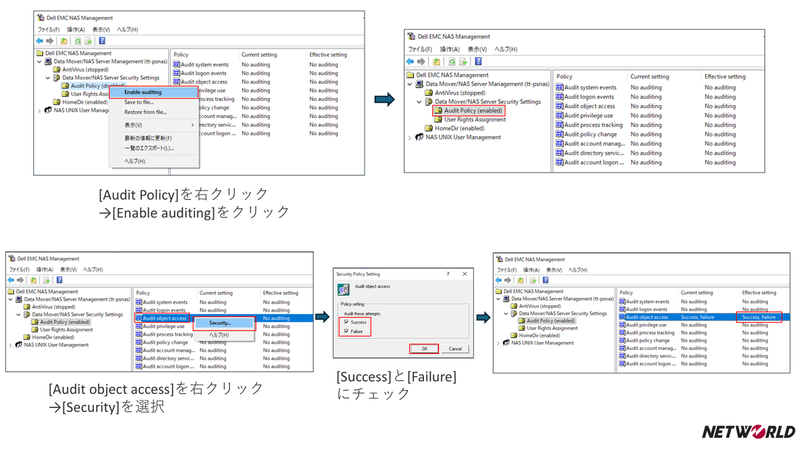800x450 pixels.
Task: Collapse Data Mover/NAS Server Management in upper-right window
Action: point(410,84)
